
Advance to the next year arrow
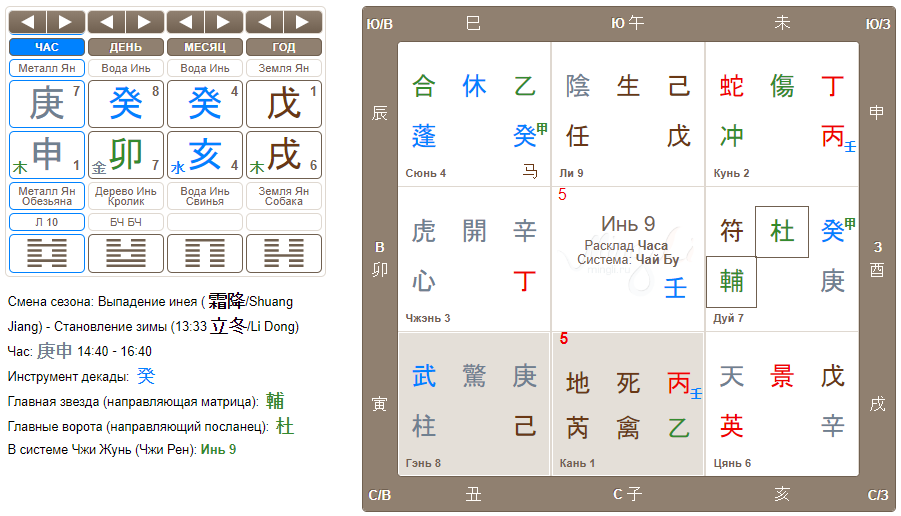pyautogui.click(x=302, y=22)
